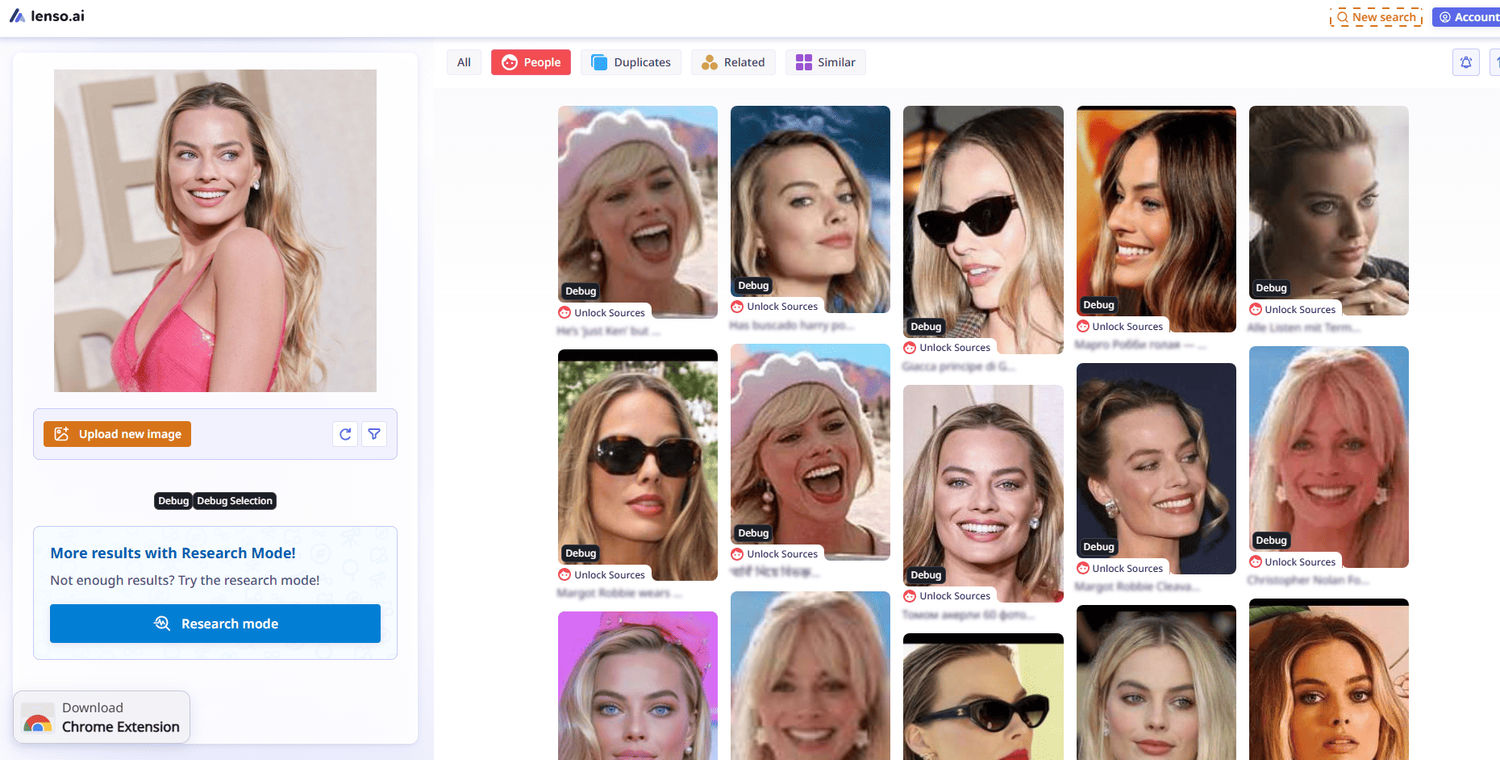Expand the Account menu

pos(1468,16)
